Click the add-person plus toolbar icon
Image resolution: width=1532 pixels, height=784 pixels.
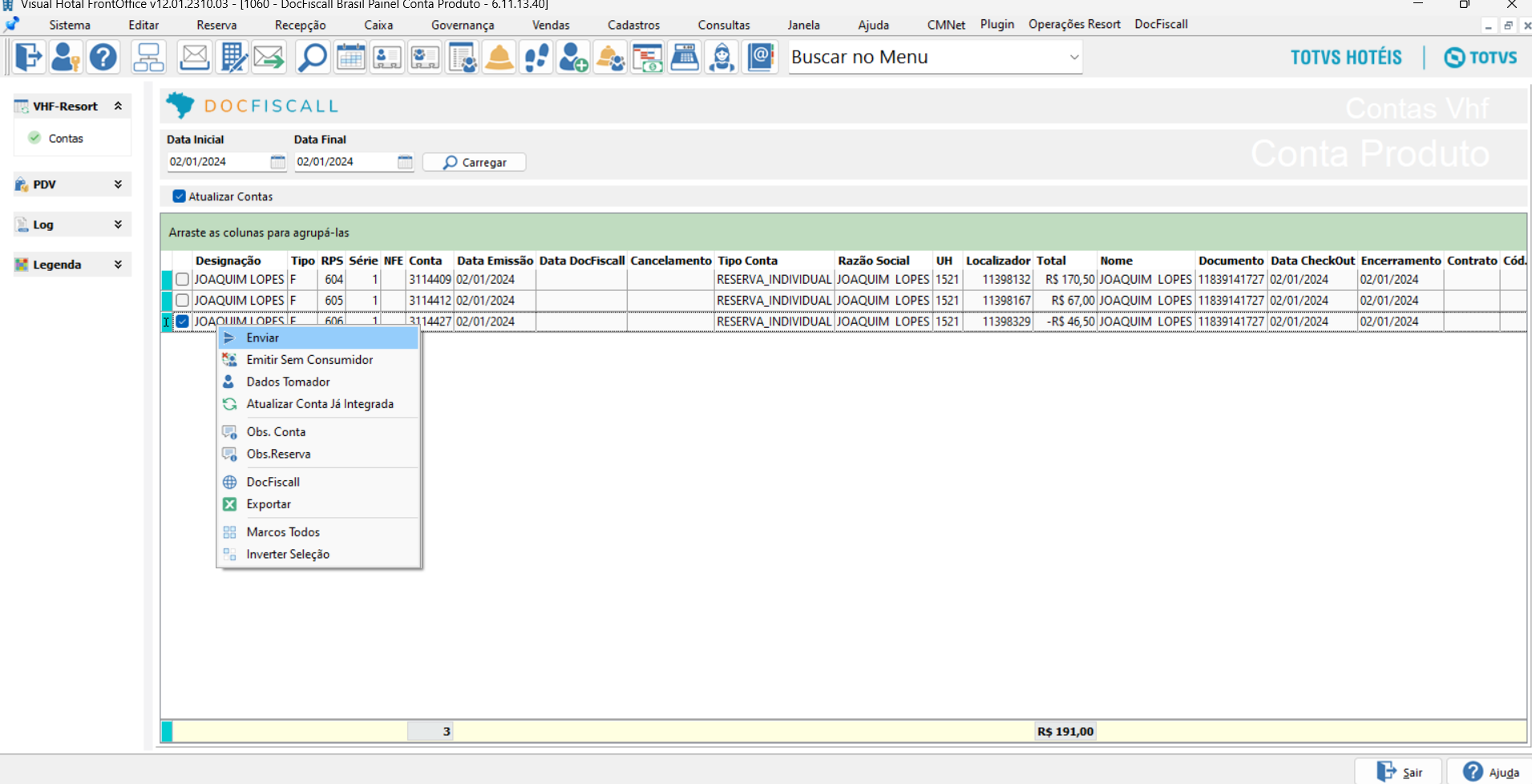(573, 58)
